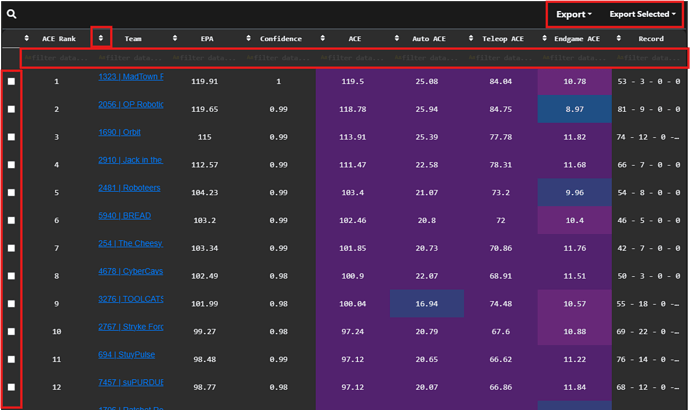Open the 2767 | Stryke Force link
The width and height of the screenshot is (690, 410).
tap(131, 327)
